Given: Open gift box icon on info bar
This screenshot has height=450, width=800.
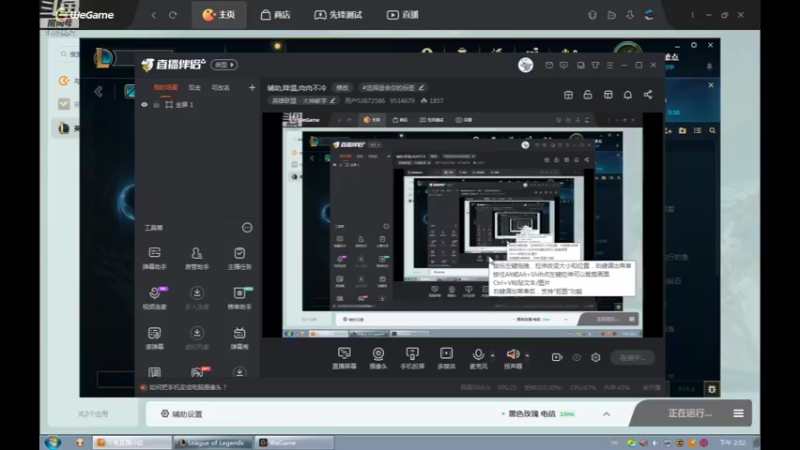Looking at the screenshot, I should click(x=568, y=95).
